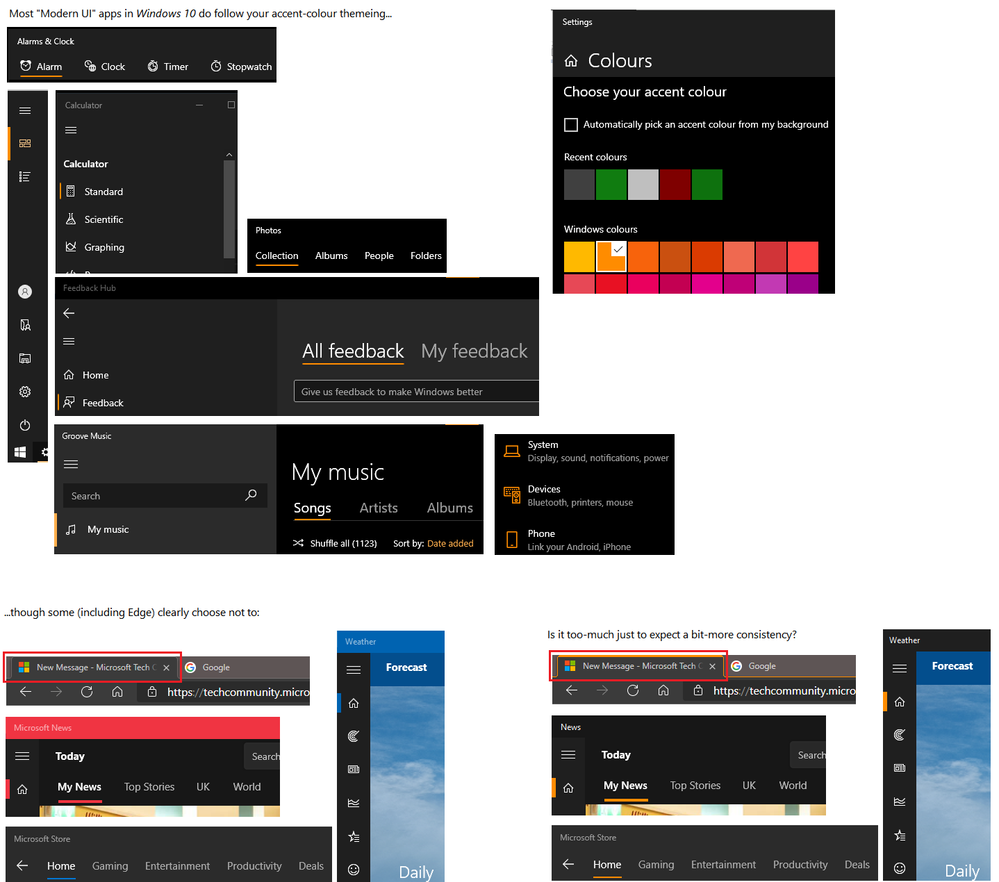Screen dimensions: 999x882
Task: Close the New Message tab in grey-tabbed Edge
Action: pyautogui.click(x=166, y=667)
